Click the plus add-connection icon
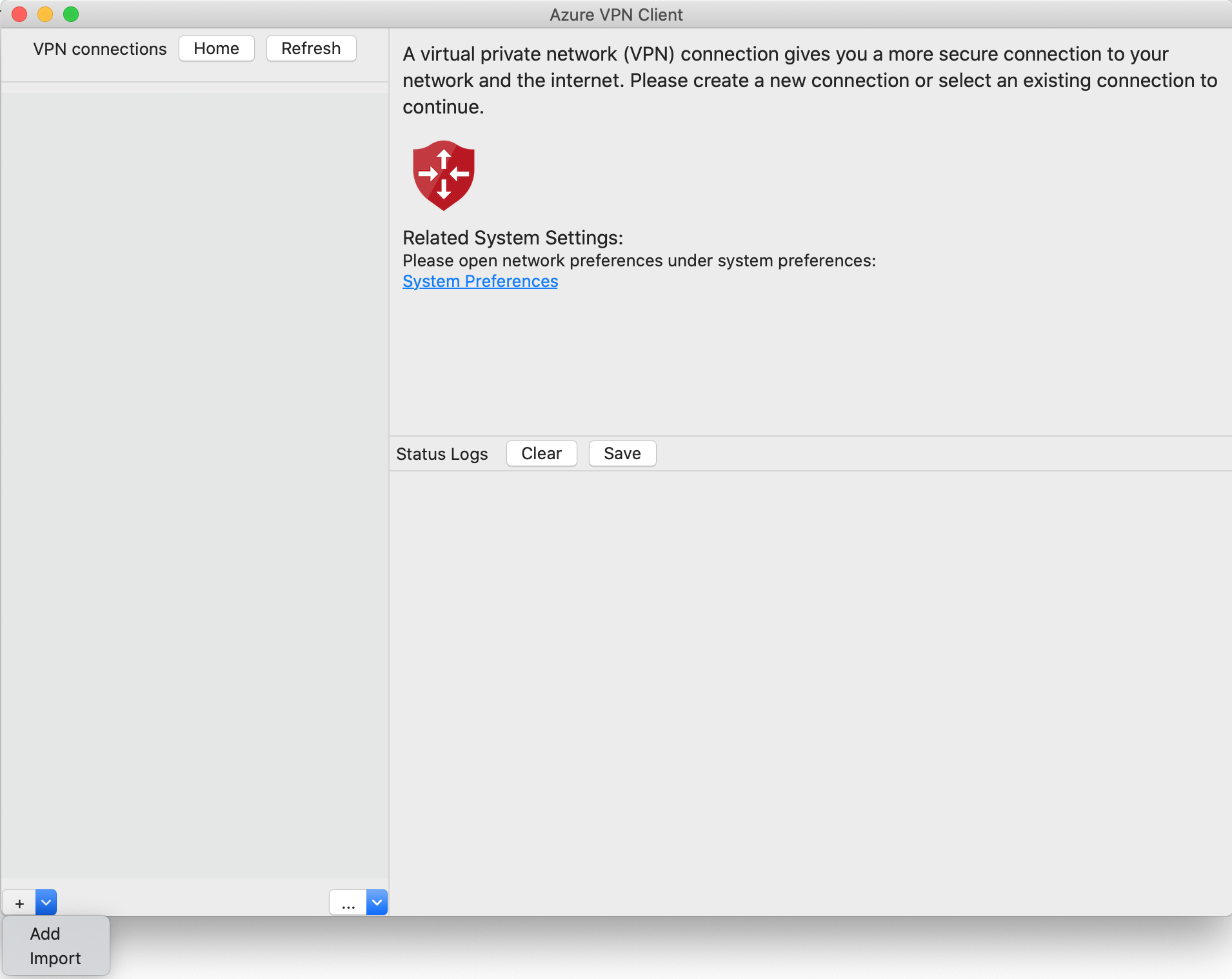The height and width of the screenshot is (979, 1232). [19, 903]
